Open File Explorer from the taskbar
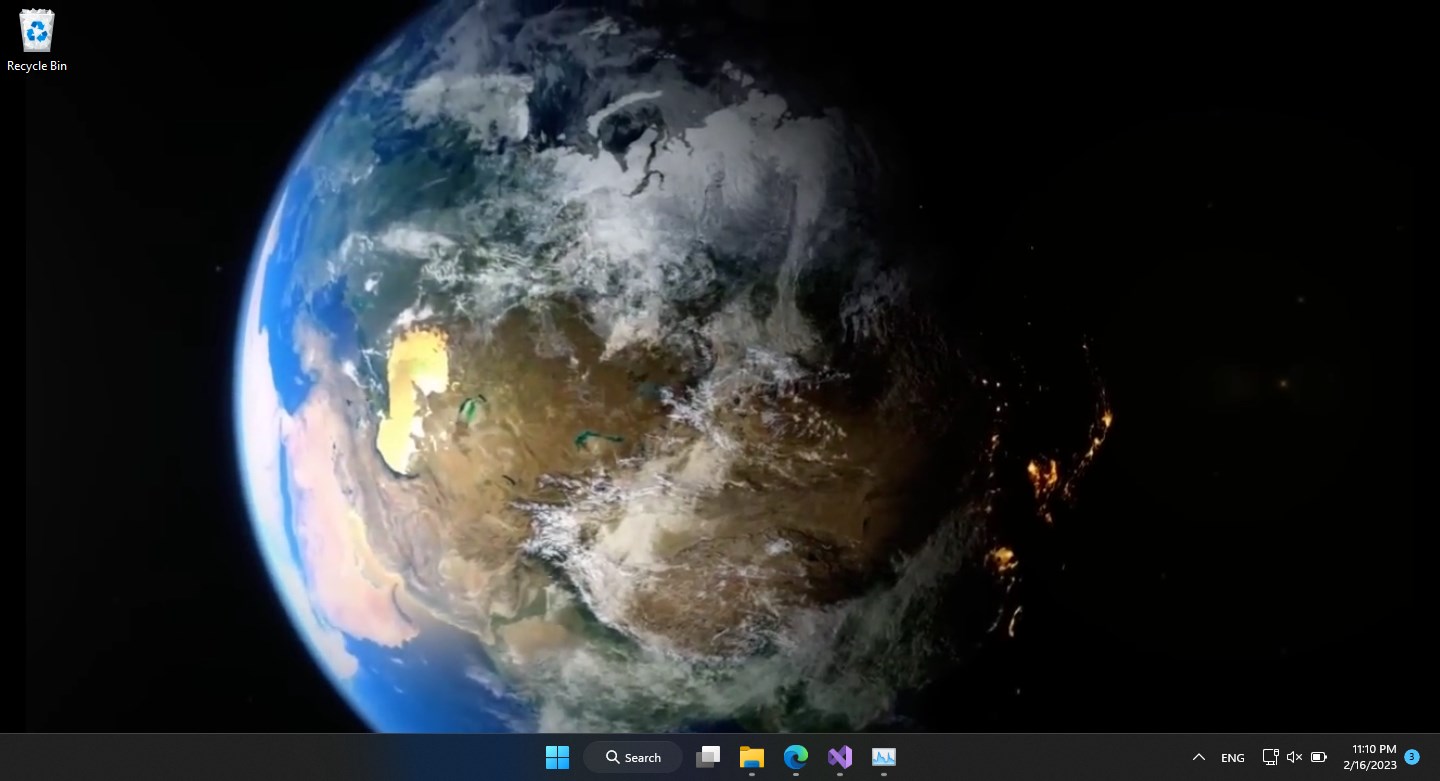 (x=752, y=757)
